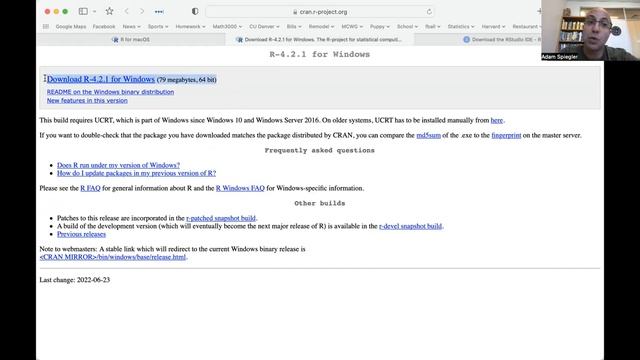Image resolution: width=640 pixels, height=360 pixels.
Task: Open the sidebar options chevron
Action: click(94, 11)
